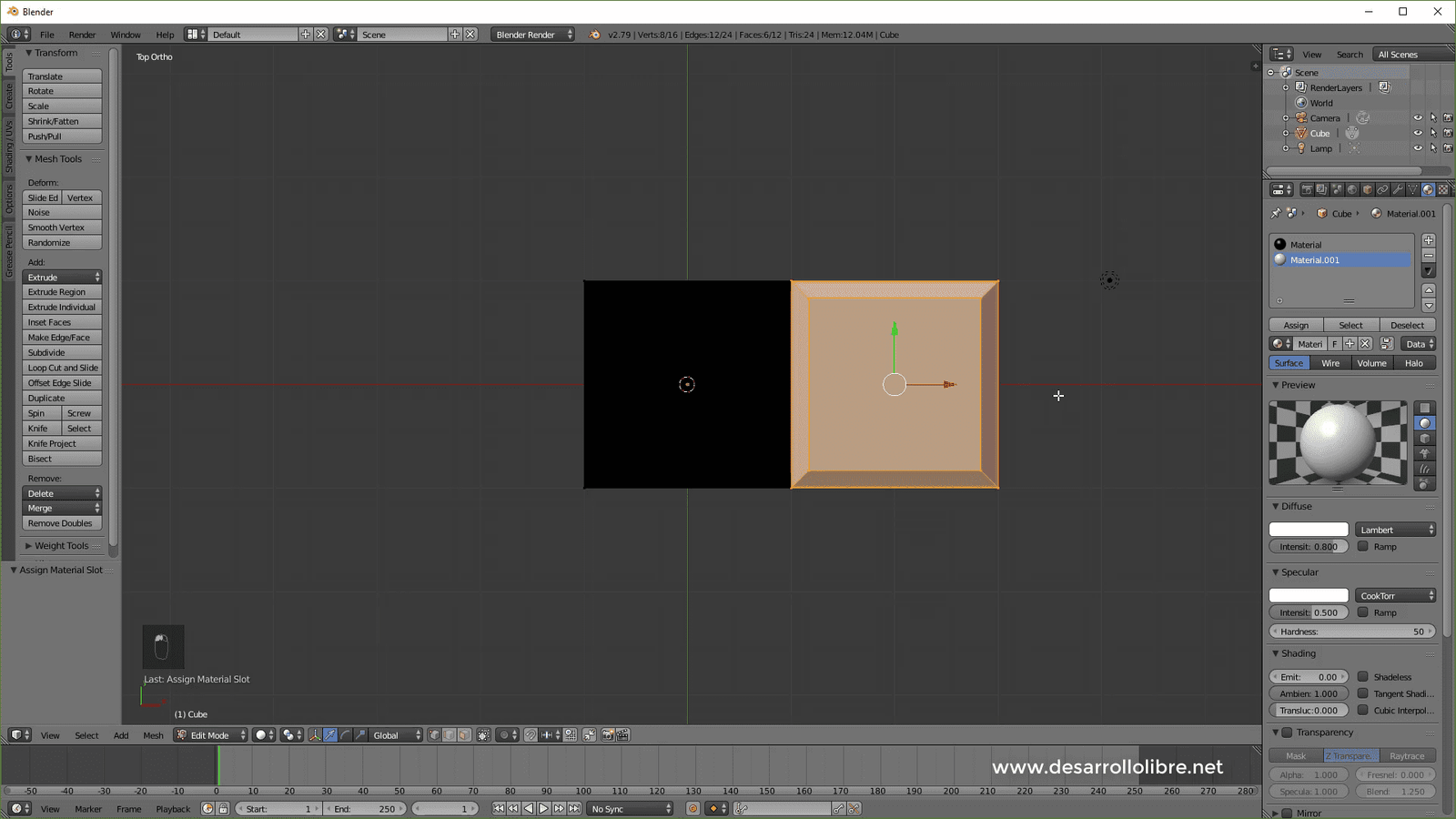
Task: Add a new material slot
Action: pyautogui.click(x=1429, y=240)
